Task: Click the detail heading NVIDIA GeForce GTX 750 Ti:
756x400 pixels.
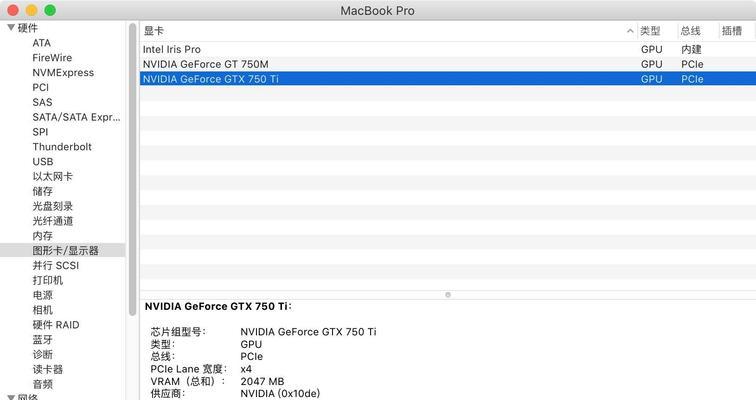Action: pyautogui.click(x=218, y=307)
